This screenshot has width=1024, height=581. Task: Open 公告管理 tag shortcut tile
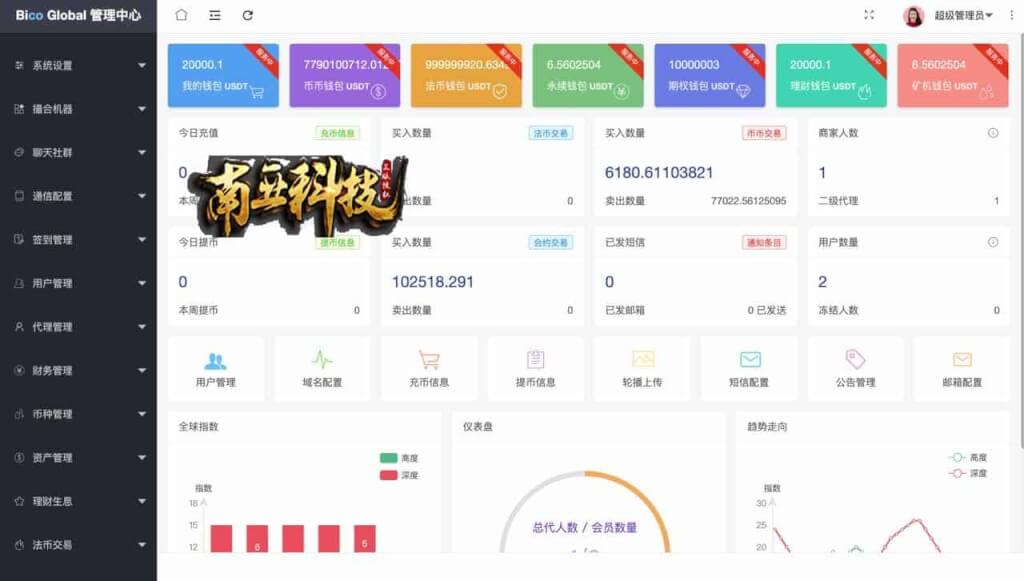(x=856, y=368)
